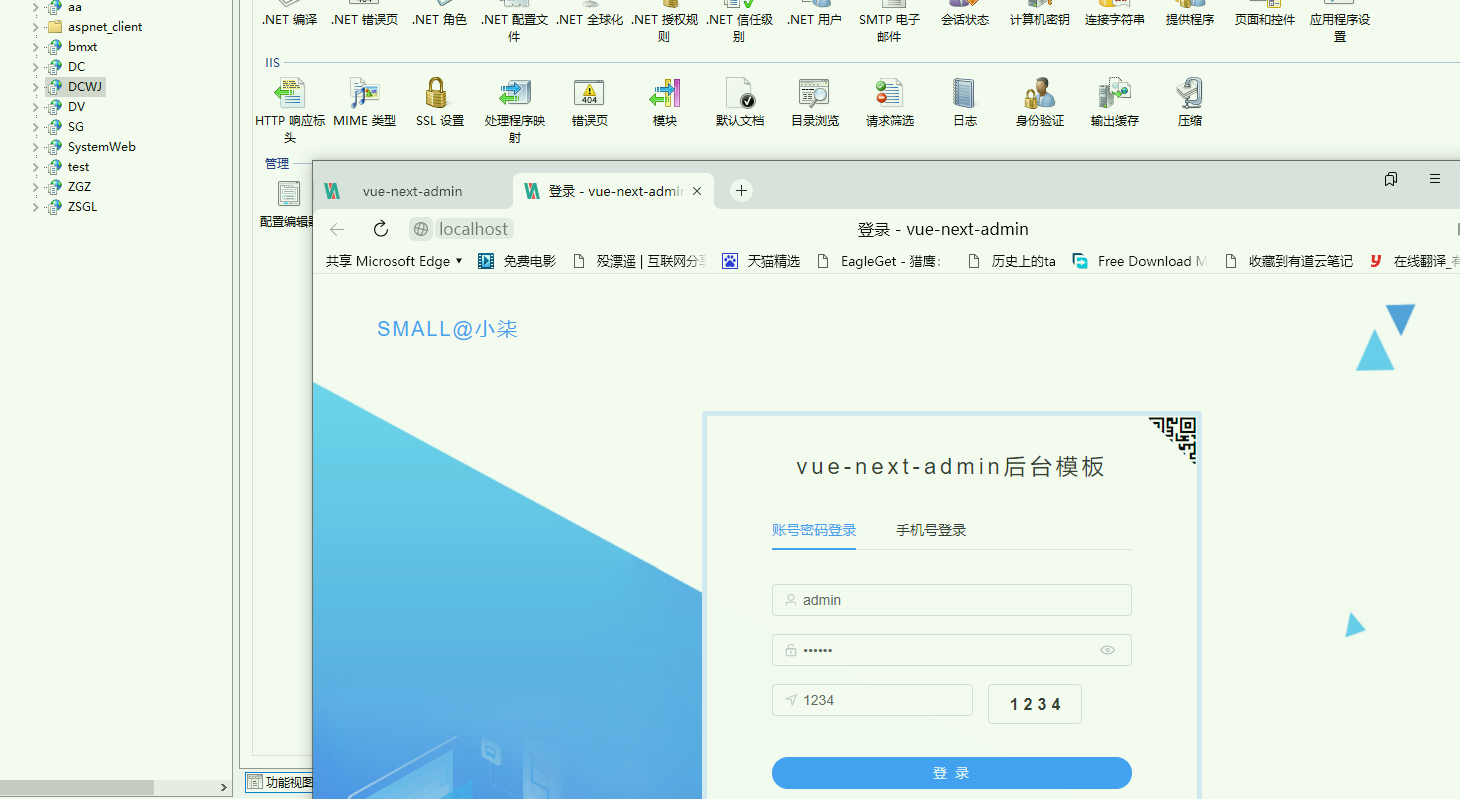Open the EagleGet - 猎鹰 bookmark
This screenshot has width=1460, height=799.
point(879,261)
